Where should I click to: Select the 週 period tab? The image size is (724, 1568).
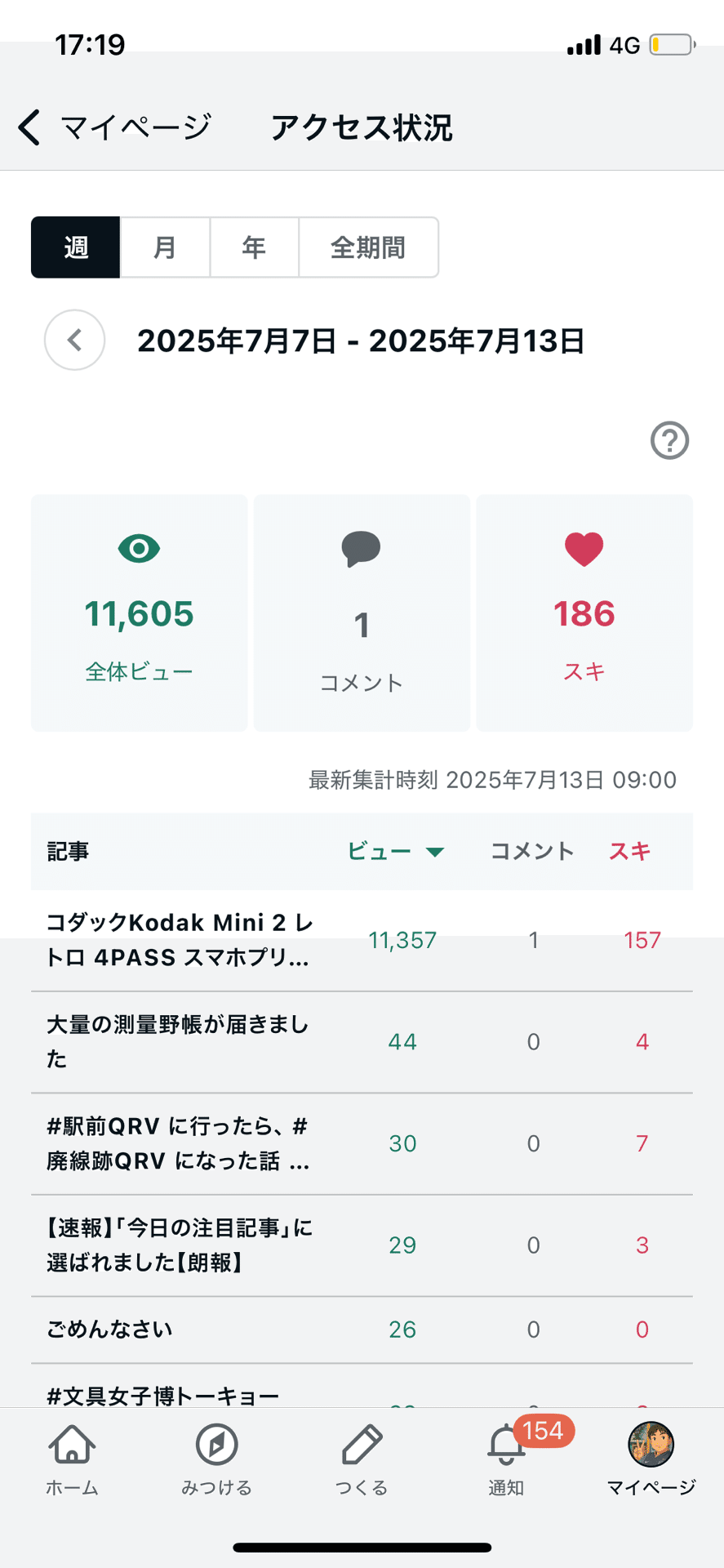click(x=76, y=247)
